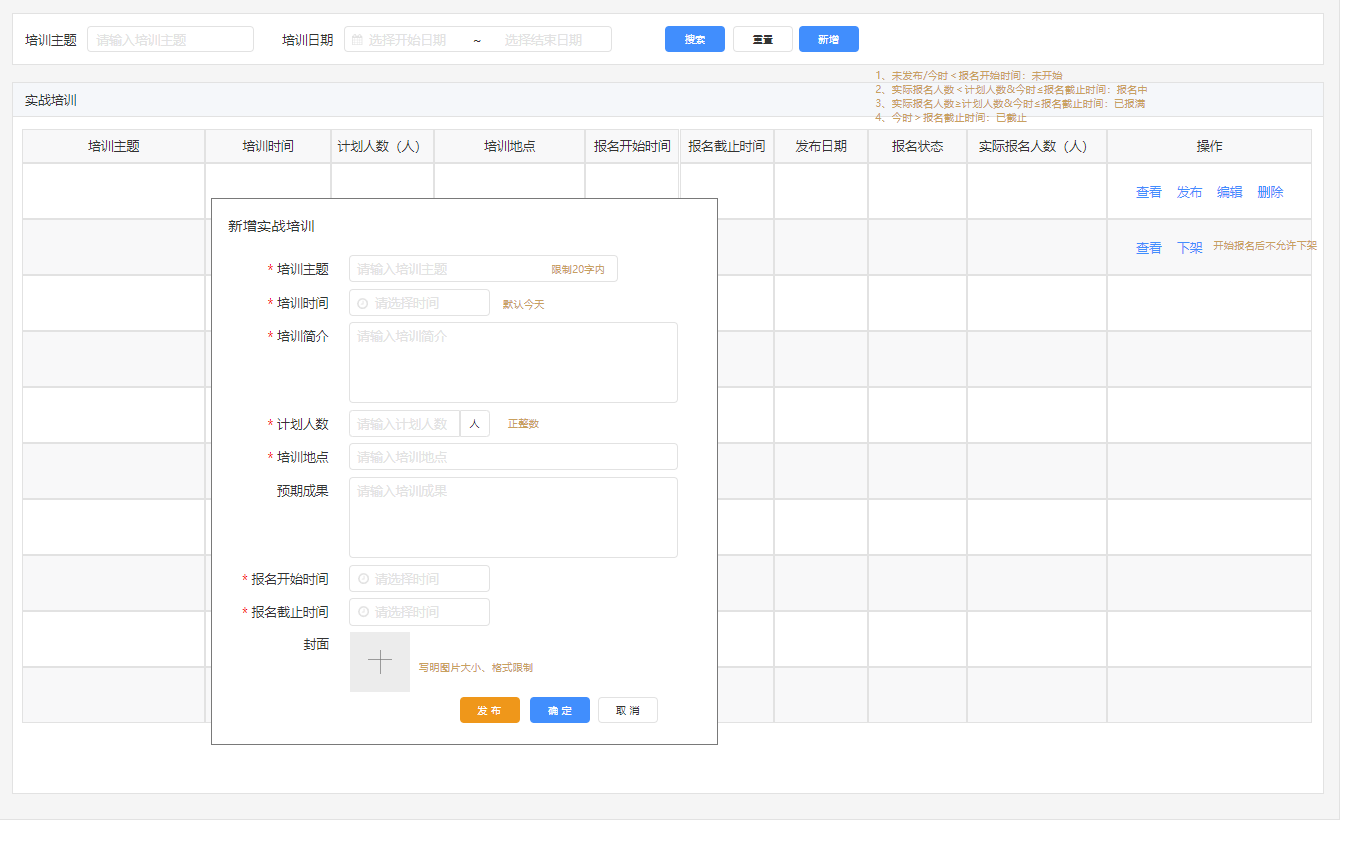Viewport: 1362px width, 847px height.
Task: Click the 报名状态 column header
Action: [918, 146]
